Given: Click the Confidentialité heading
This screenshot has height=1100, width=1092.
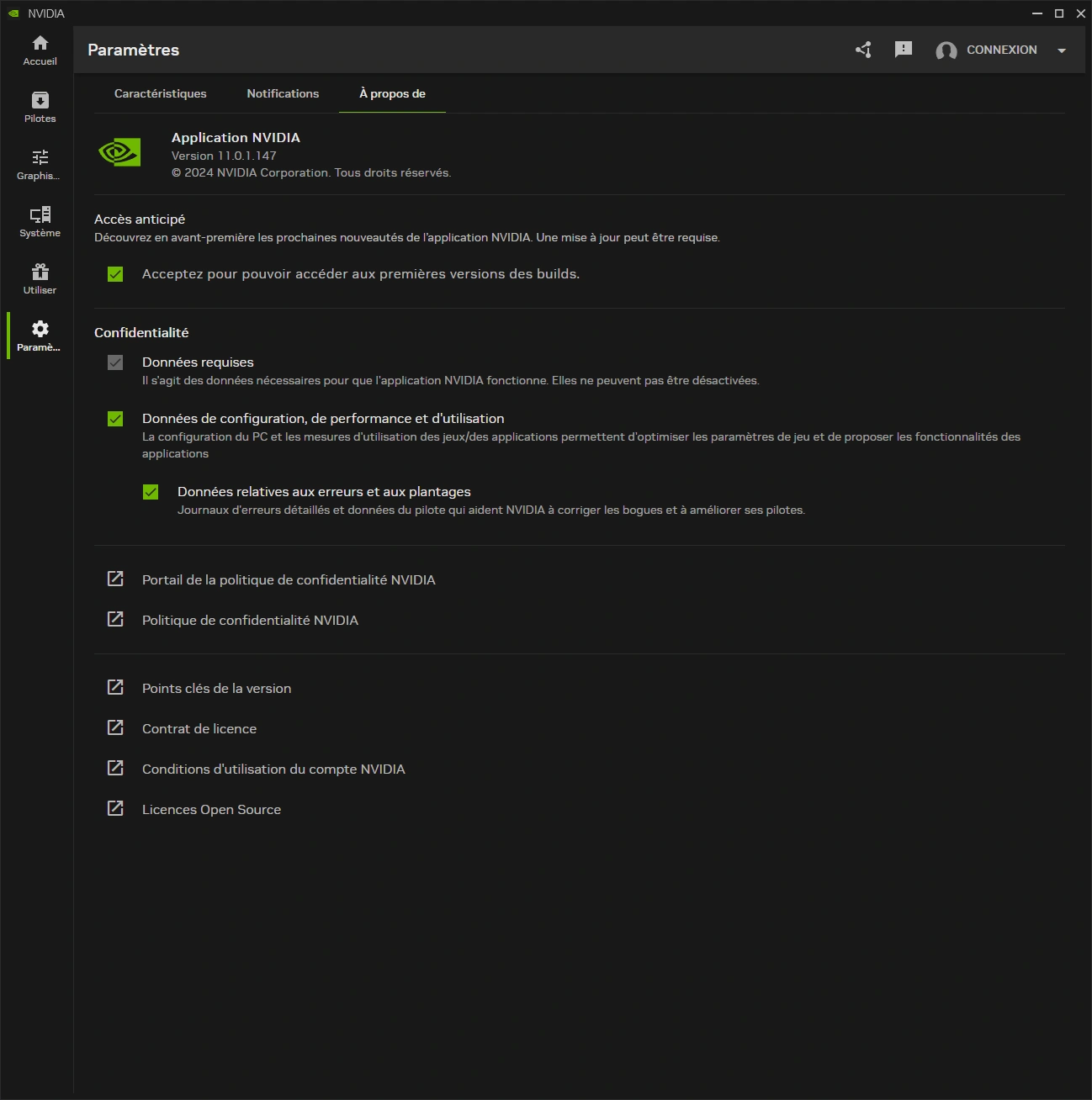Looking at the screenshot, I should tap(141, 332).
